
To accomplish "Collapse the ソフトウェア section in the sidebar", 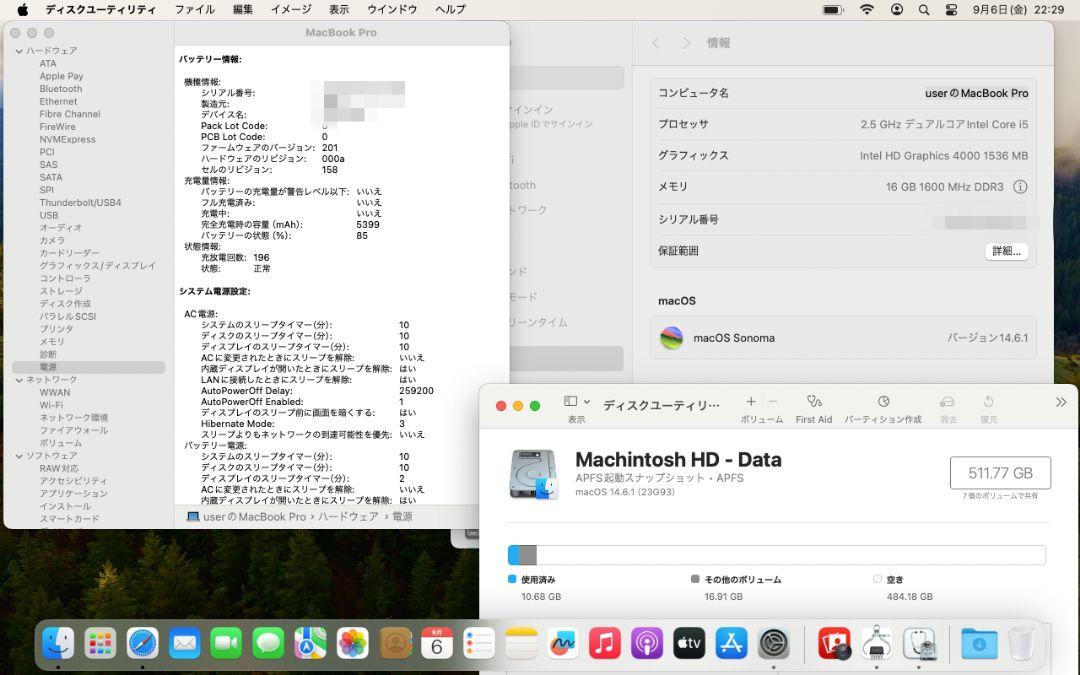I will coord(19,456).
